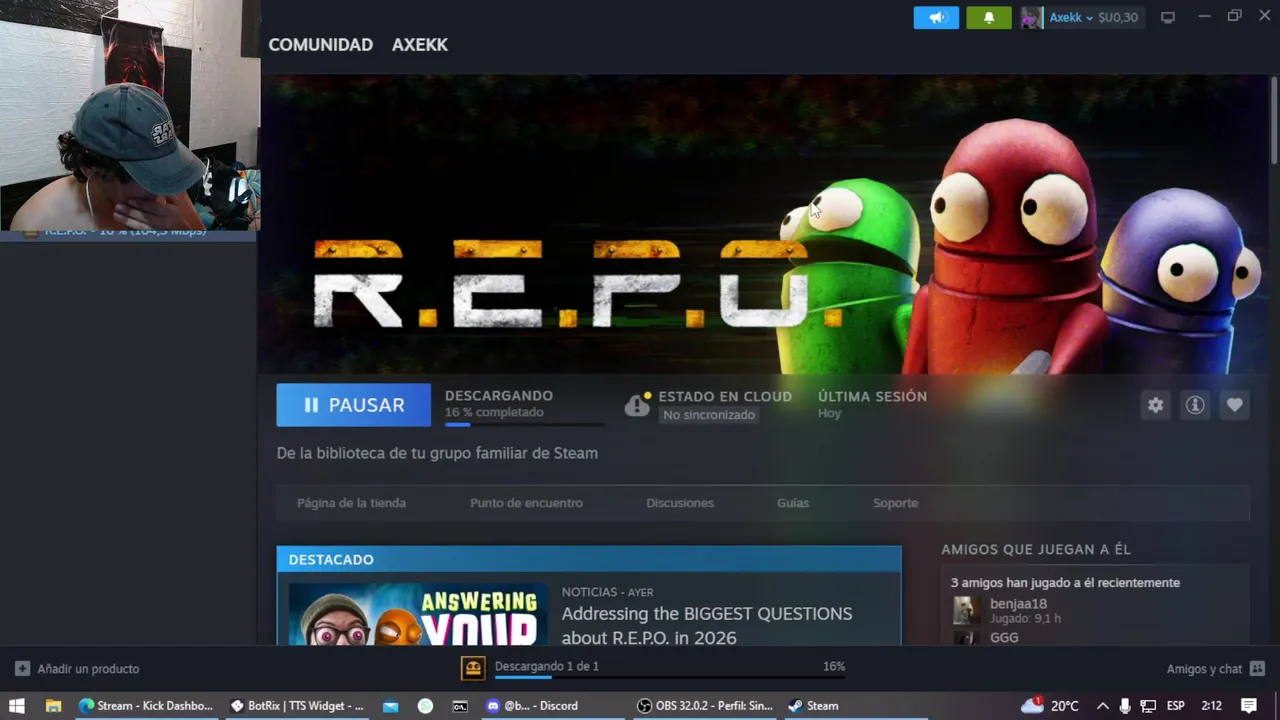Open WhatsApp from taskbar
This screenshot has width=1280, height=720.
[x=425, y=706]
